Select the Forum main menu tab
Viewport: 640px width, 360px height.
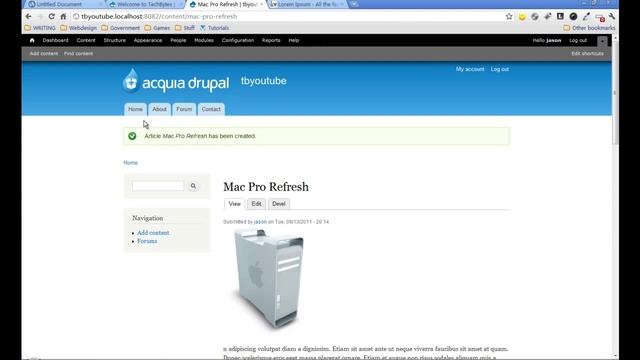(184, 109)
